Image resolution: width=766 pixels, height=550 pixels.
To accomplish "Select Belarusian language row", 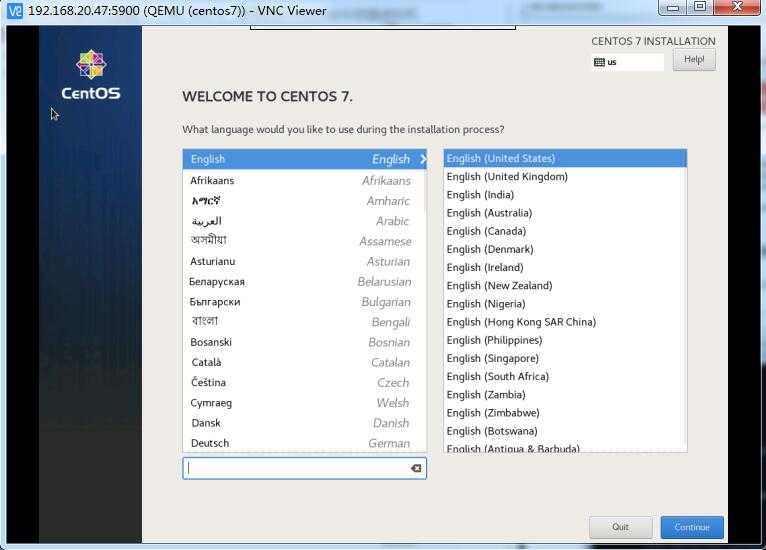I will point(304,282).
